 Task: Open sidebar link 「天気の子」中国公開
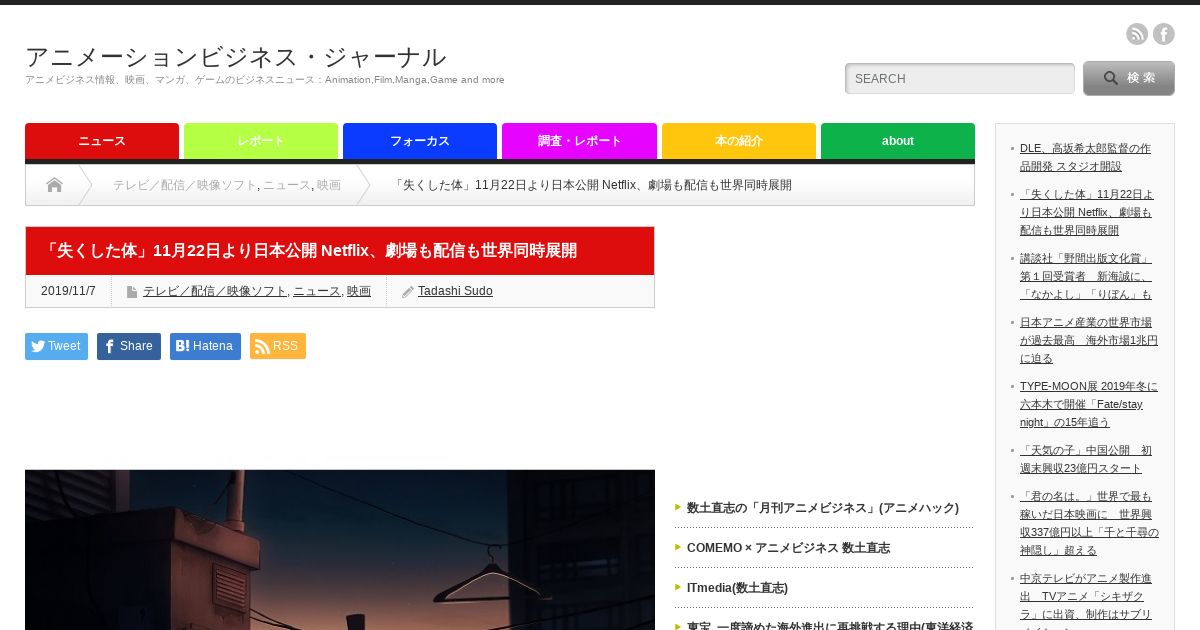tap(1086, 459)
